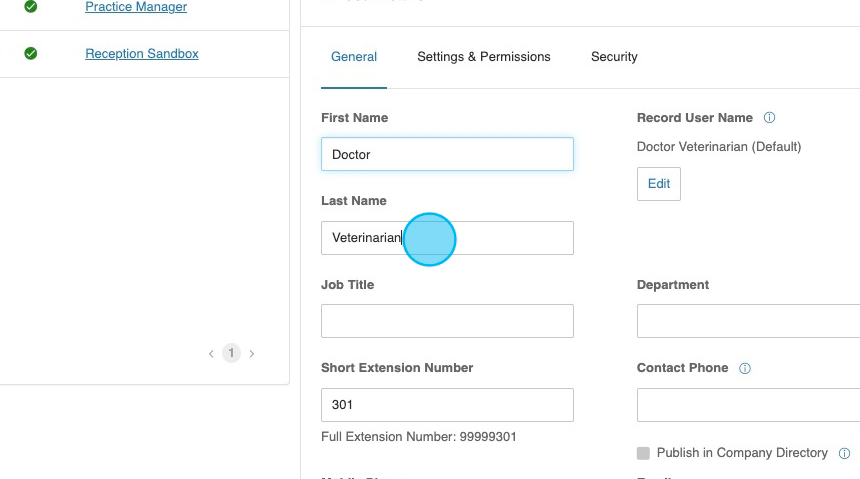Open the Reception Sandbox link

tap(142, 54)
